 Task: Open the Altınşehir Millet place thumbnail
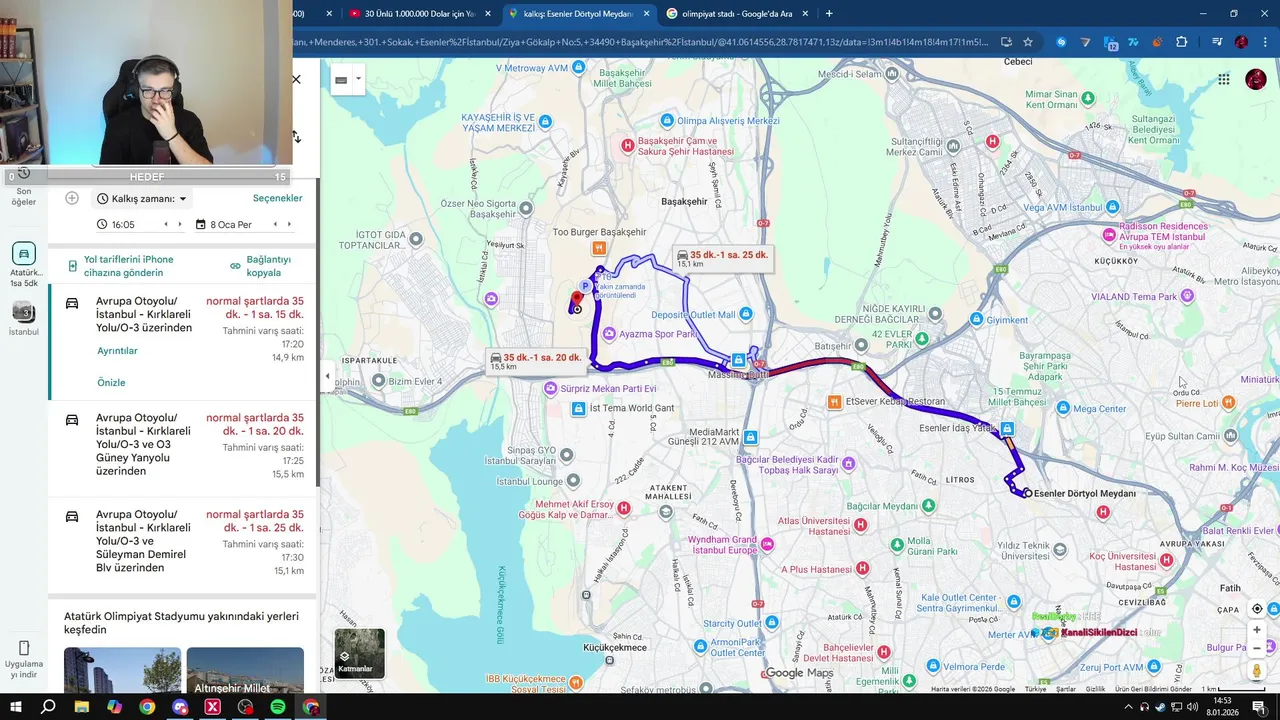click(x=245, y=670)
